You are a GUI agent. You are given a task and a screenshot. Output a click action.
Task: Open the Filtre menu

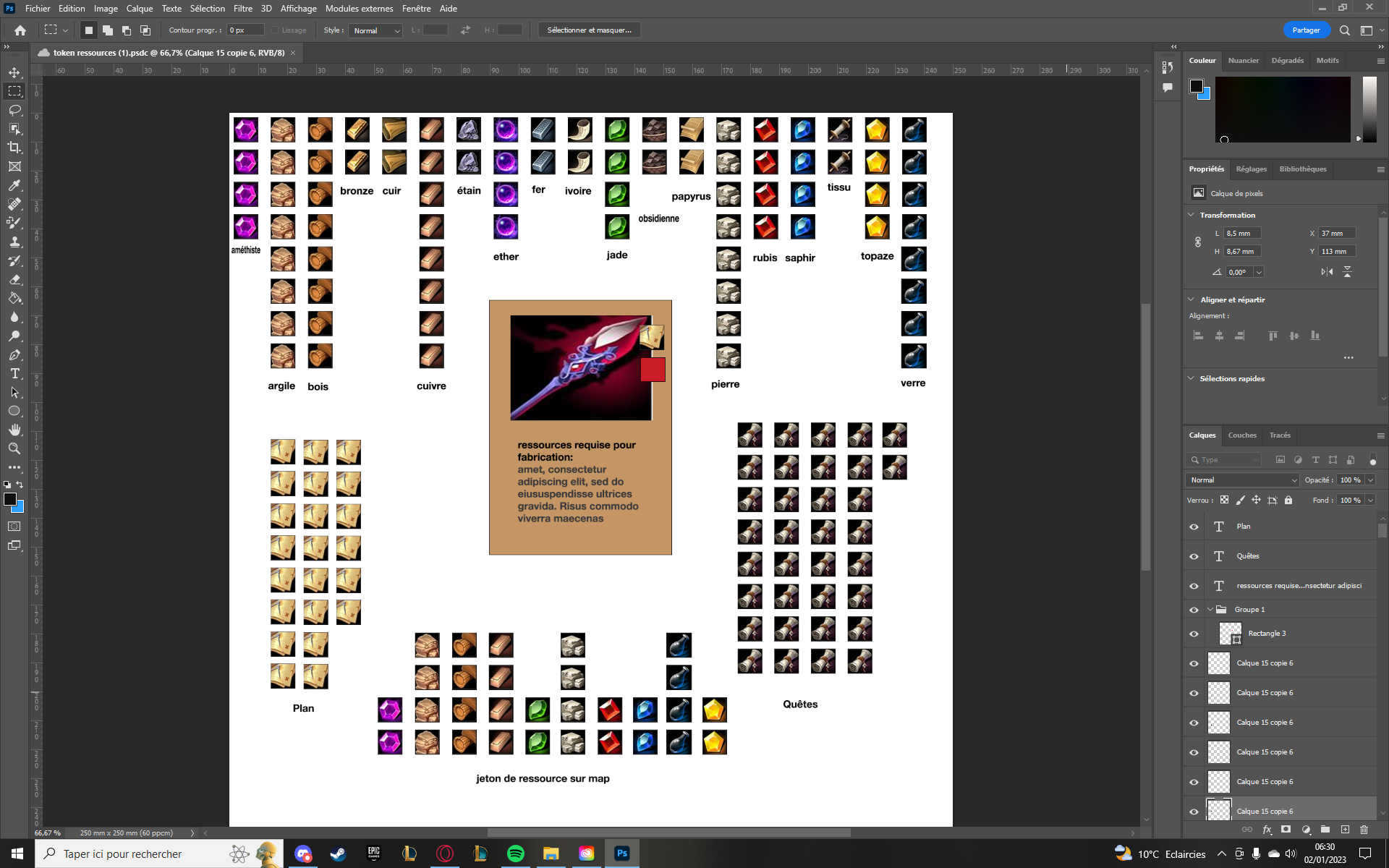(242, 9)
